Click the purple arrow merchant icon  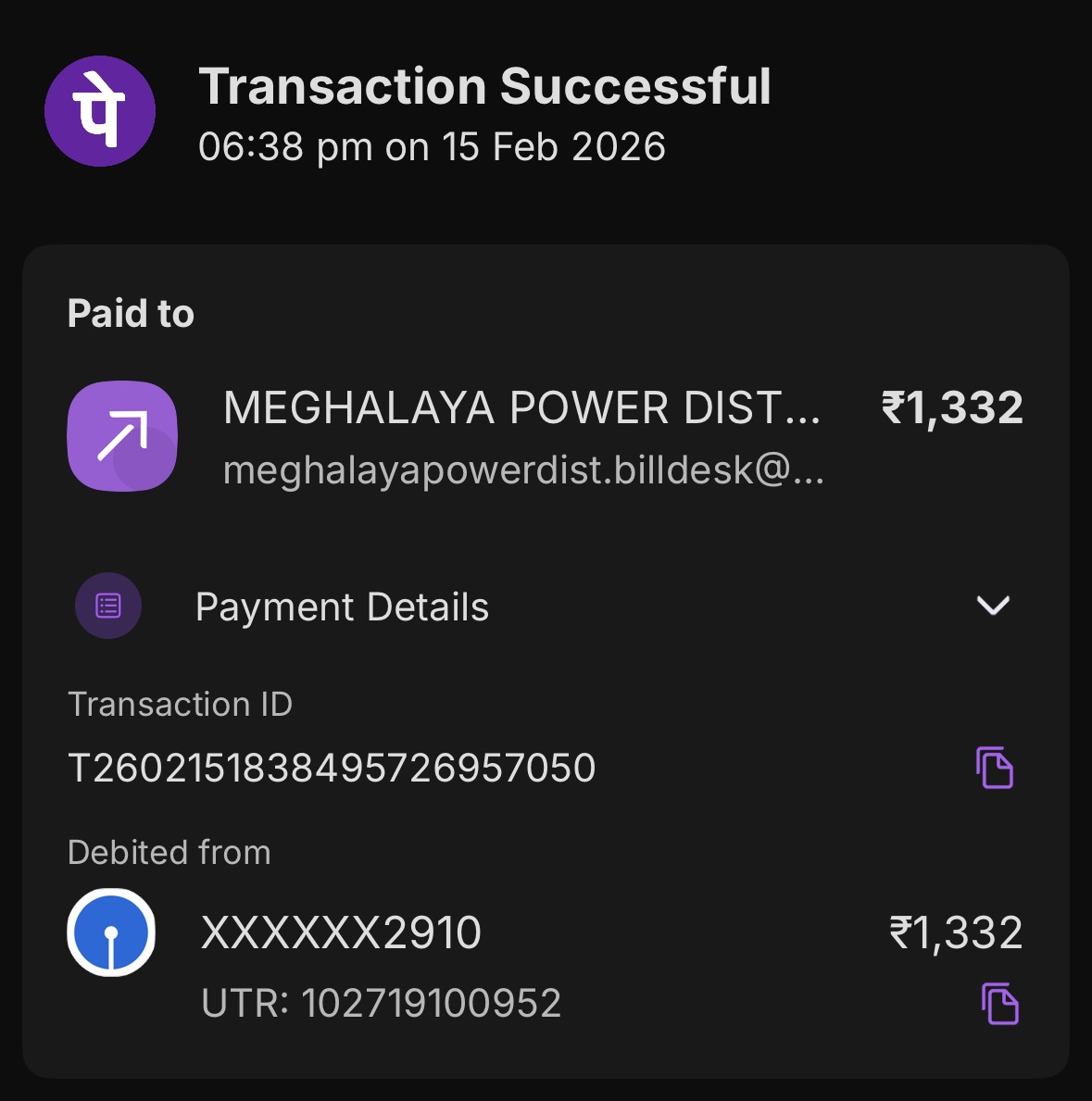(122, 436)
